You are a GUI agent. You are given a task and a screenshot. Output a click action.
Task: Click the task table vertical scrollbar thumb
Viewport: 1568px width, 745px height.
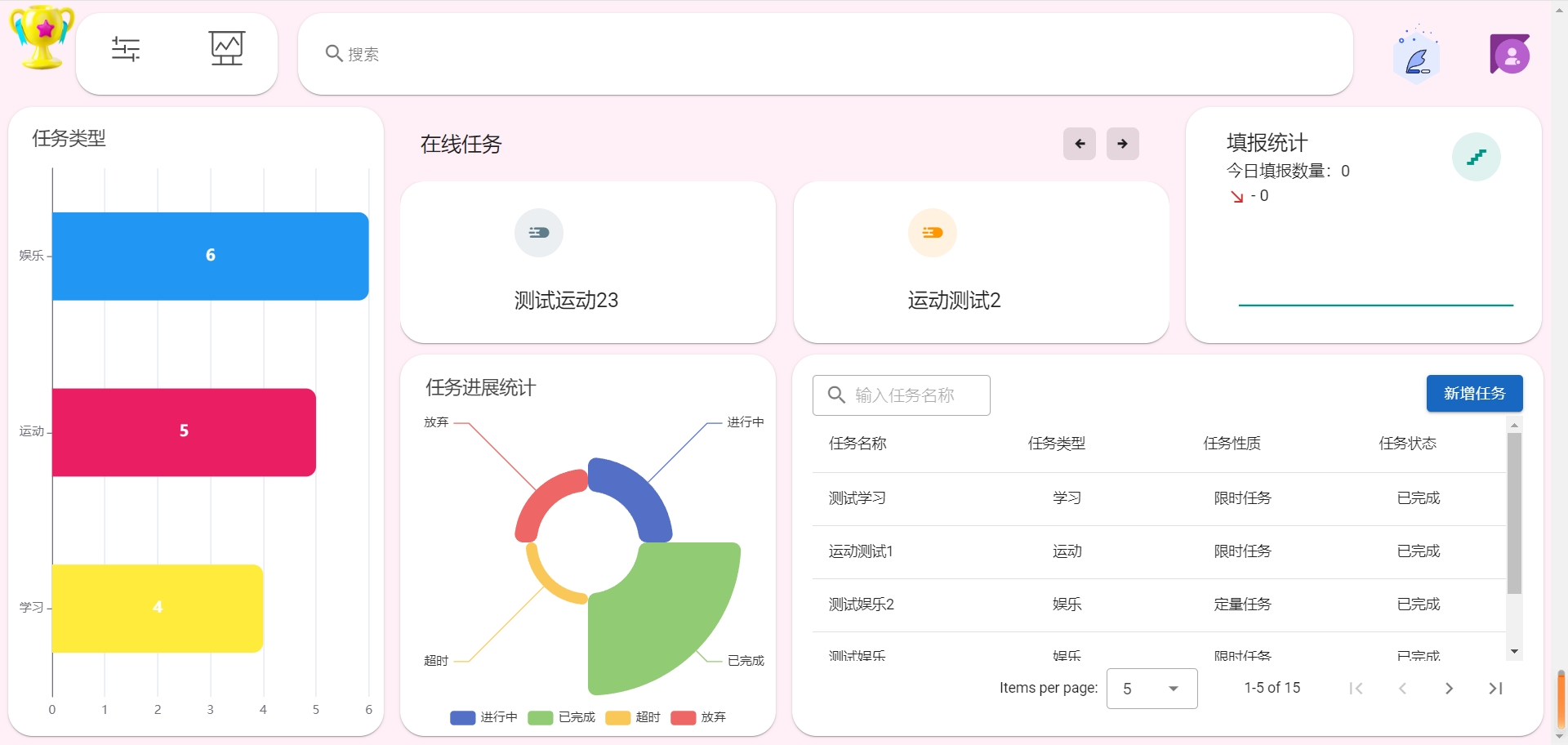point(1514,513)
